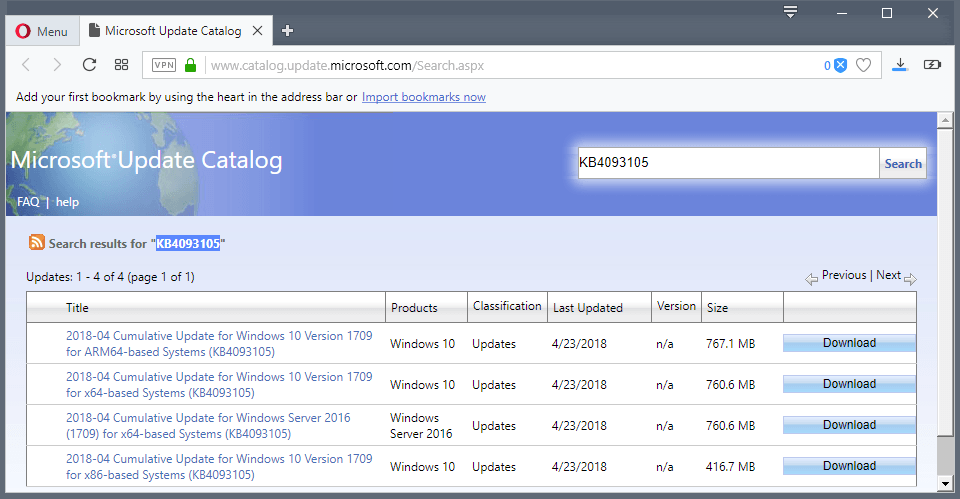Open the Speed Dial grid icon
The width and height of the screenshot is (960, 499).
121,65
